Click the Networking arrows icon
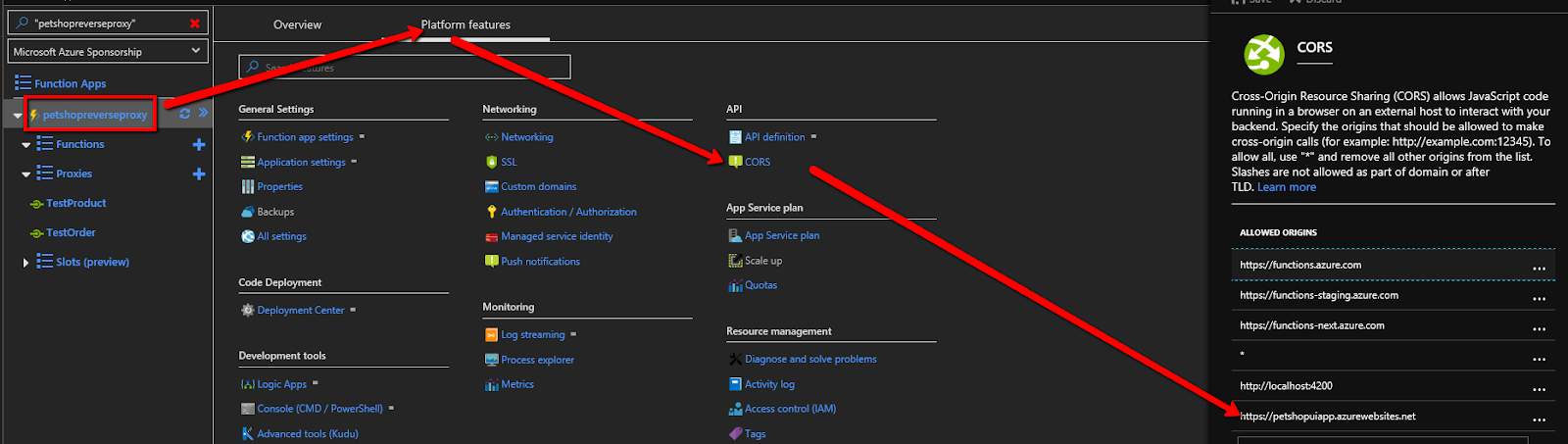Screen dimensions: 1568x444 (492, 137)
